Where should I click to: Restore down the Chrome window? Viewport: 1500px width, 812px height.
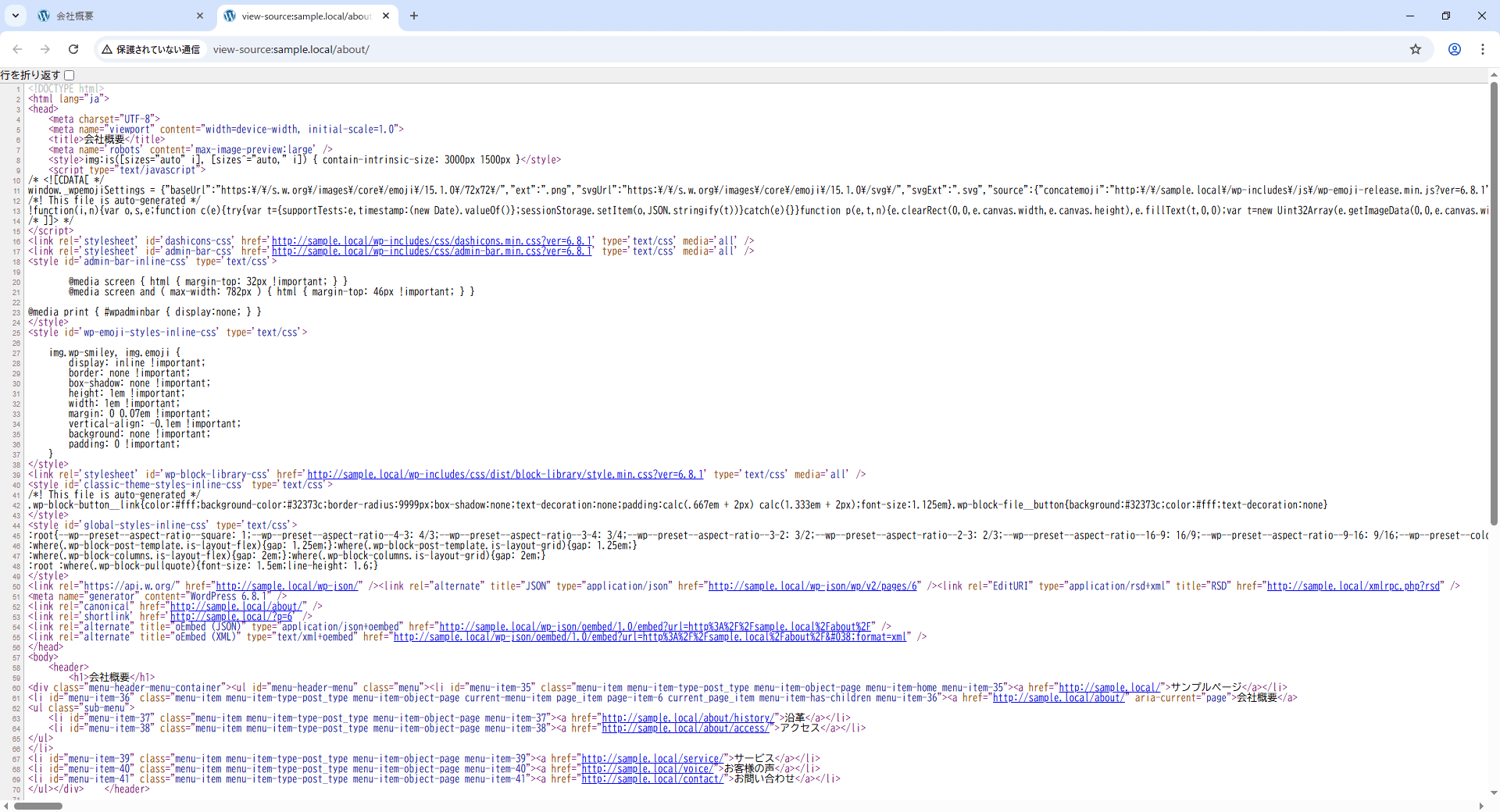point(1446,16)
